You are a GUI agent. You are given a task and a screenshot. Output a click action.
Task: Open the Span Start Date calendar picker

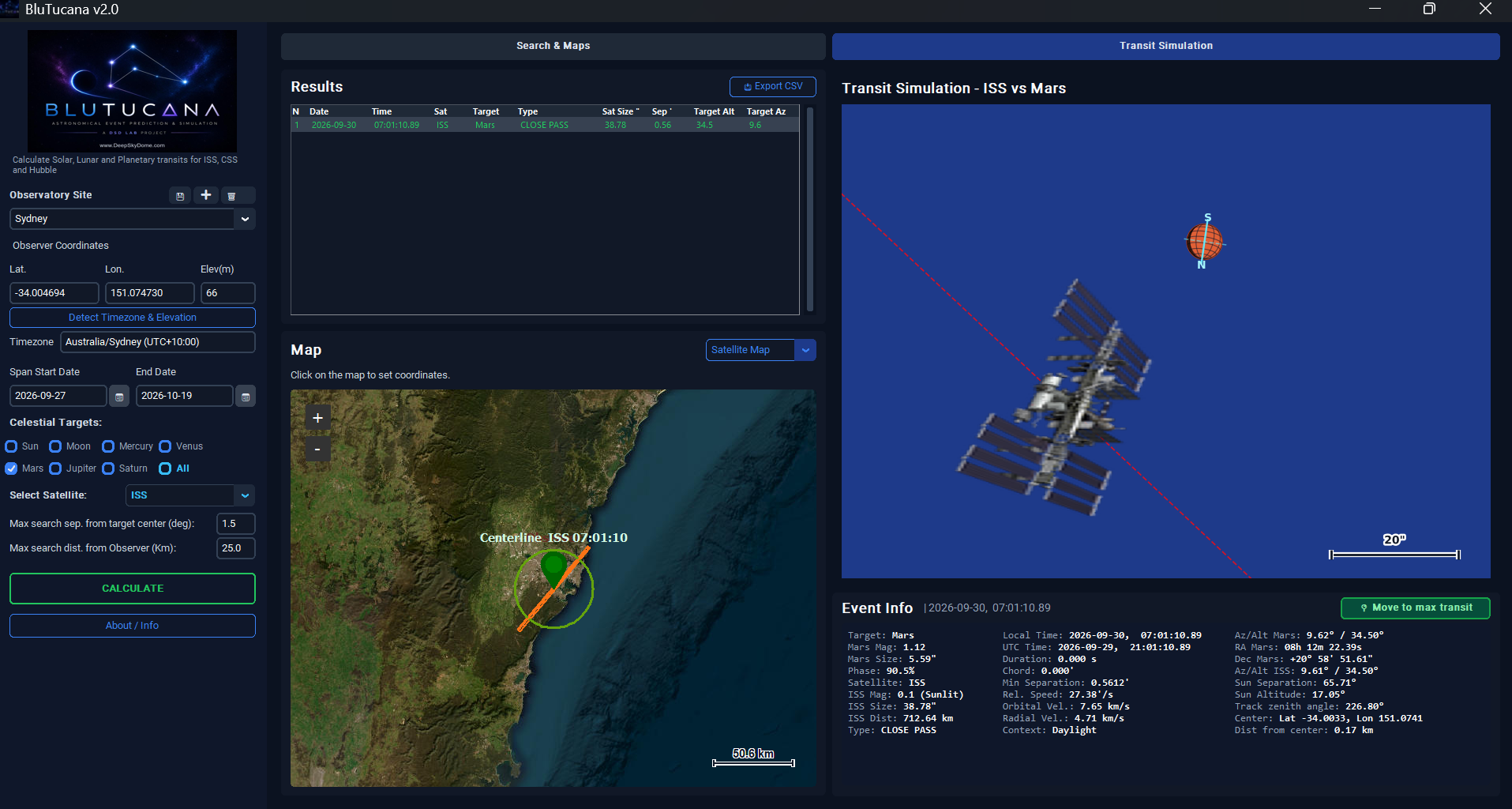coord(119,397)
